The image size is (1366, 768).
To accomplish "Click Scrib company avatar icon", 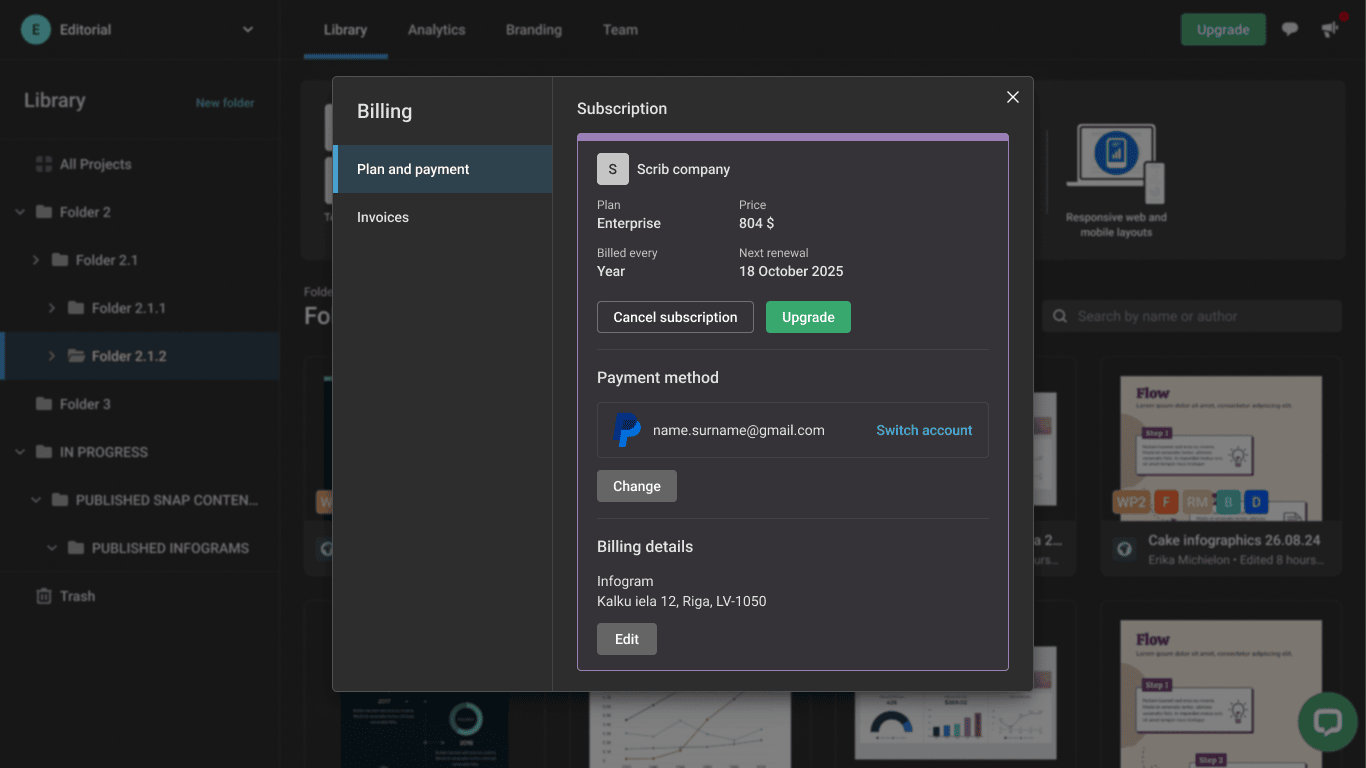I will point(613,169).
